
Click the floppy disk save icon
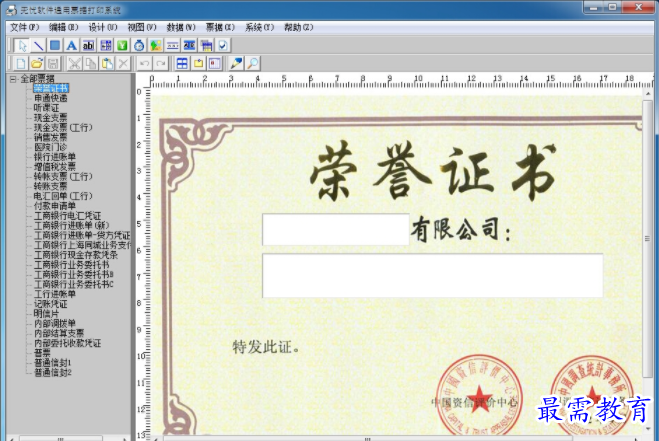(x=53, y=63)
